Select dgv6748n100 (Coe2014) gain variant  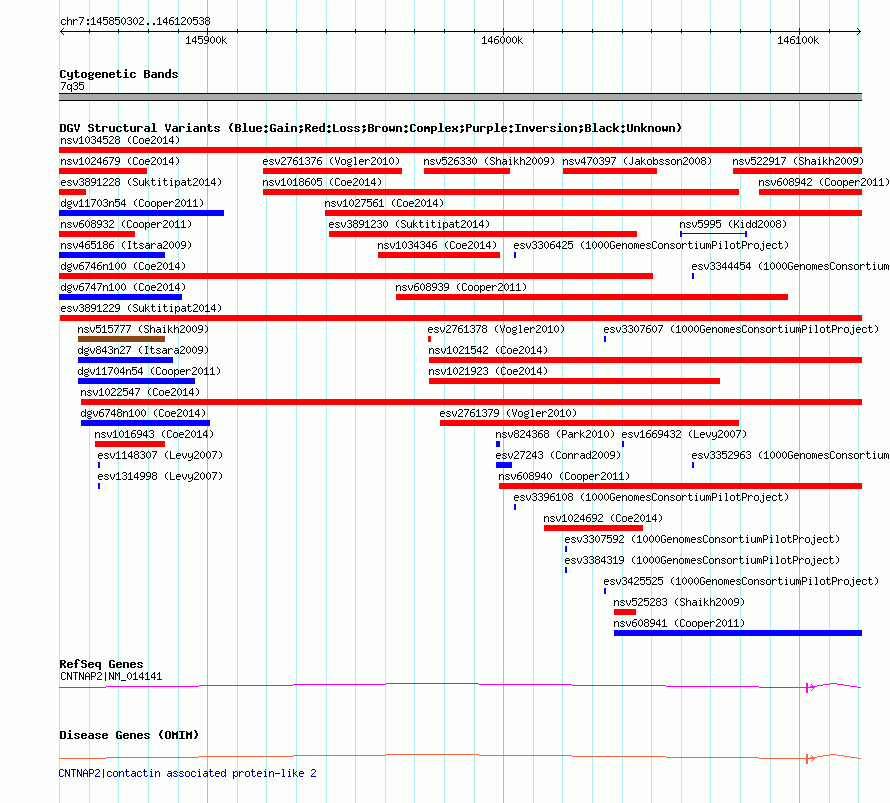pyautogui.click(x=143, y=413)
